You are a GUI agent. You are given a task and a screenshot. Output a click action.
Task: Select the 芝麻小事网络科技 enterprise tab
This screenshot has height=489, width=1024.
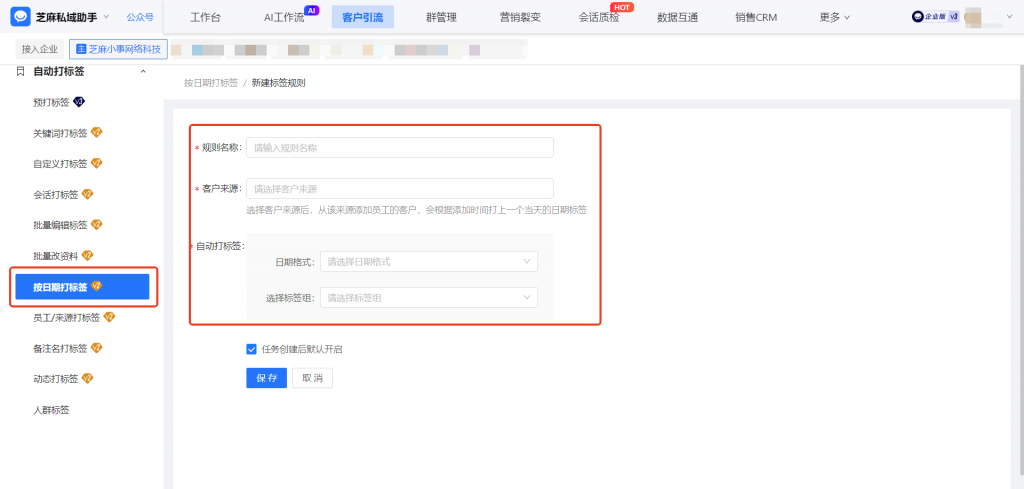118,49
